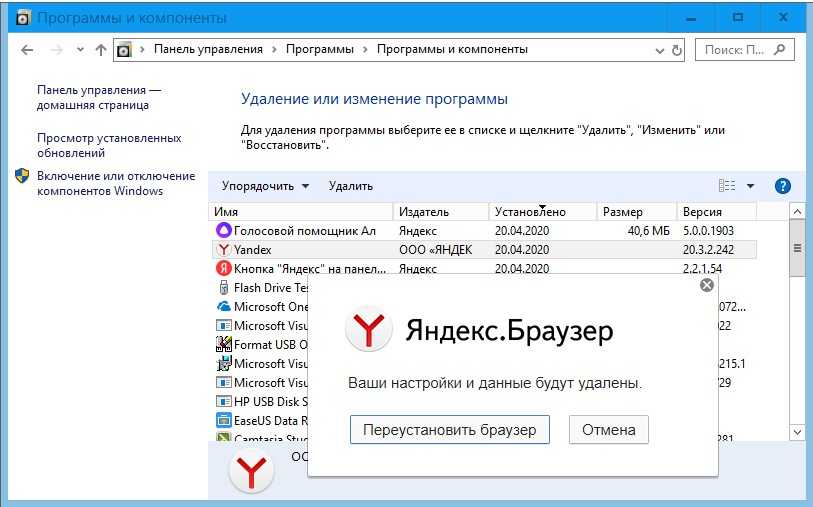Click the Back navigation arrow
The image size is (813, 507).
[x=27, y=50]
